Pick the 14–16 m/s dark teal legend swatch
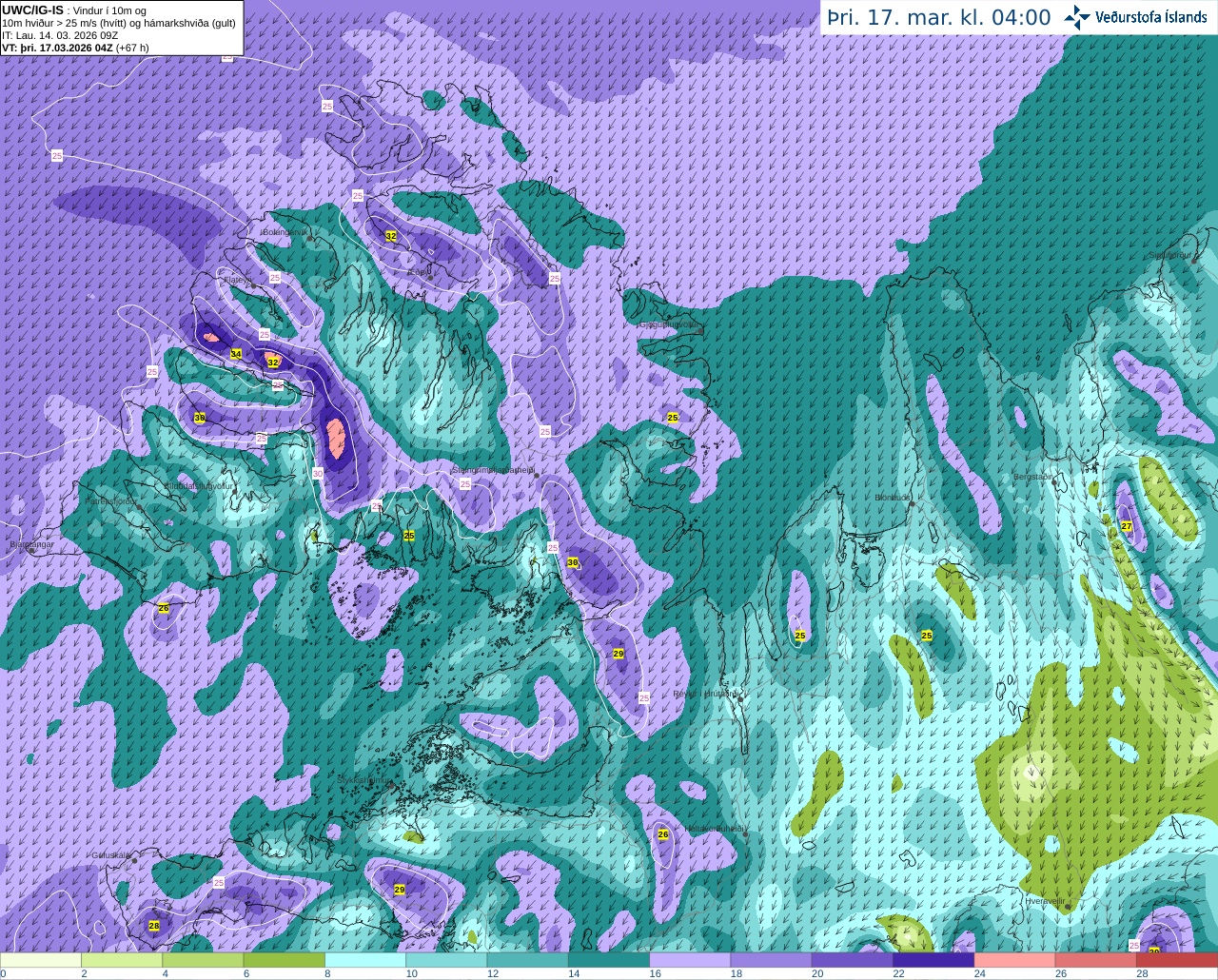The image size is (1218, 980). [x=609, y=959]
